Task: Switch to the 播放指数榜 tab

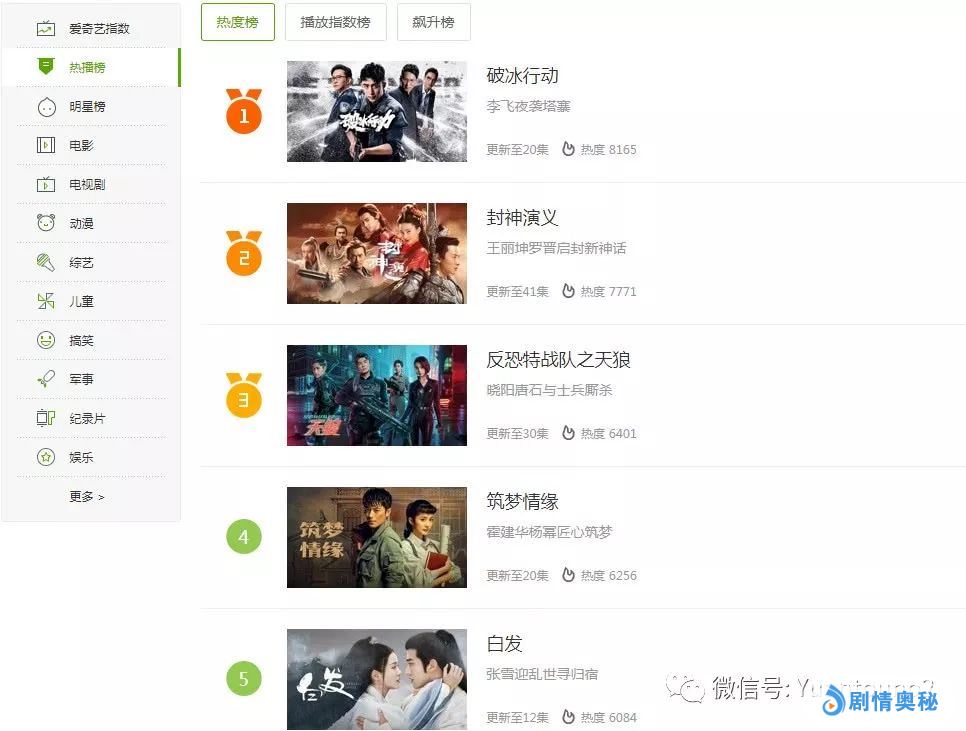Action: click(x=336, y=22)
